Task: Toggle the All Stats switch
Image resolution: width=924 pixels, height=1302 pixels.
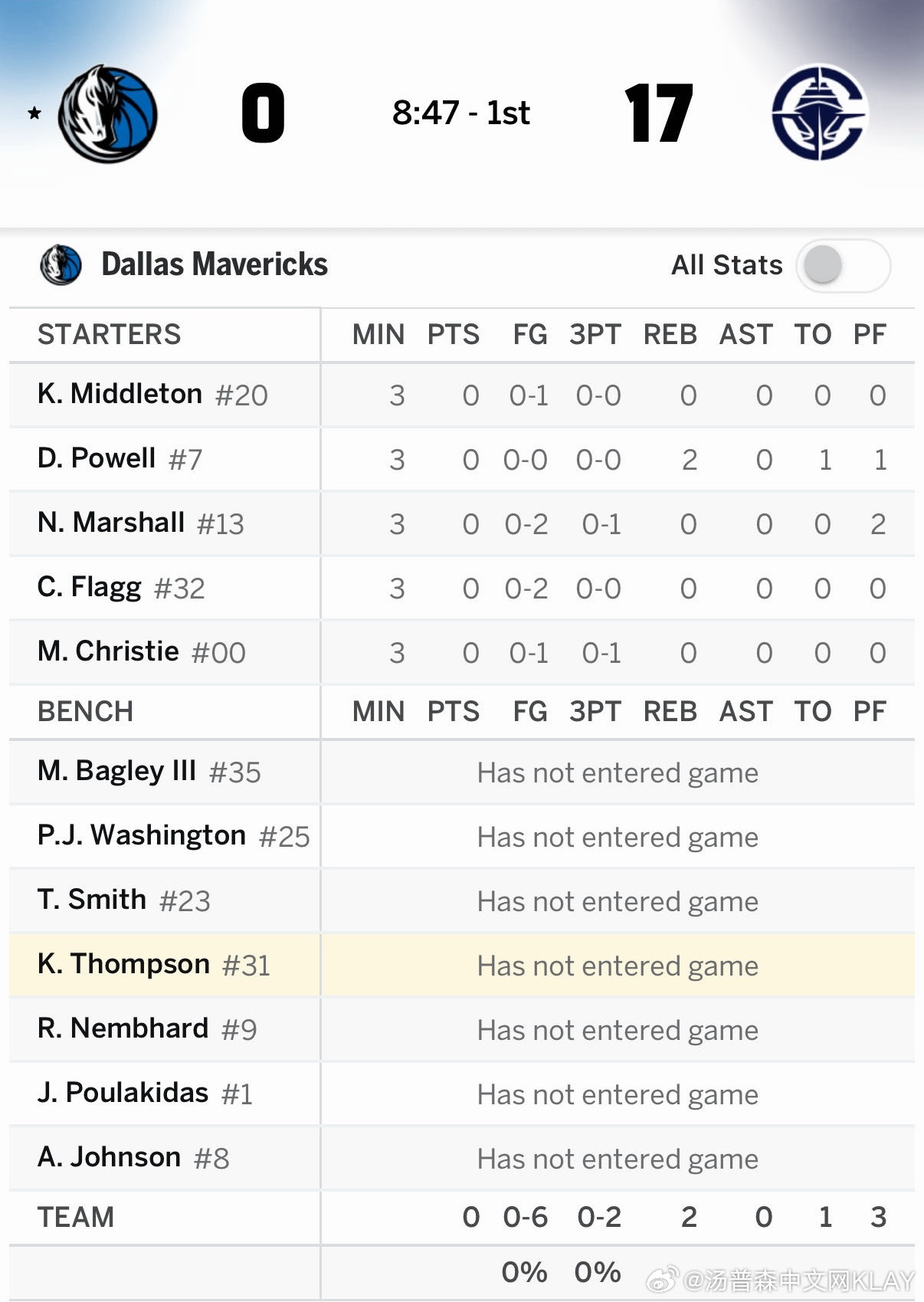Action: tap(842, 266)
